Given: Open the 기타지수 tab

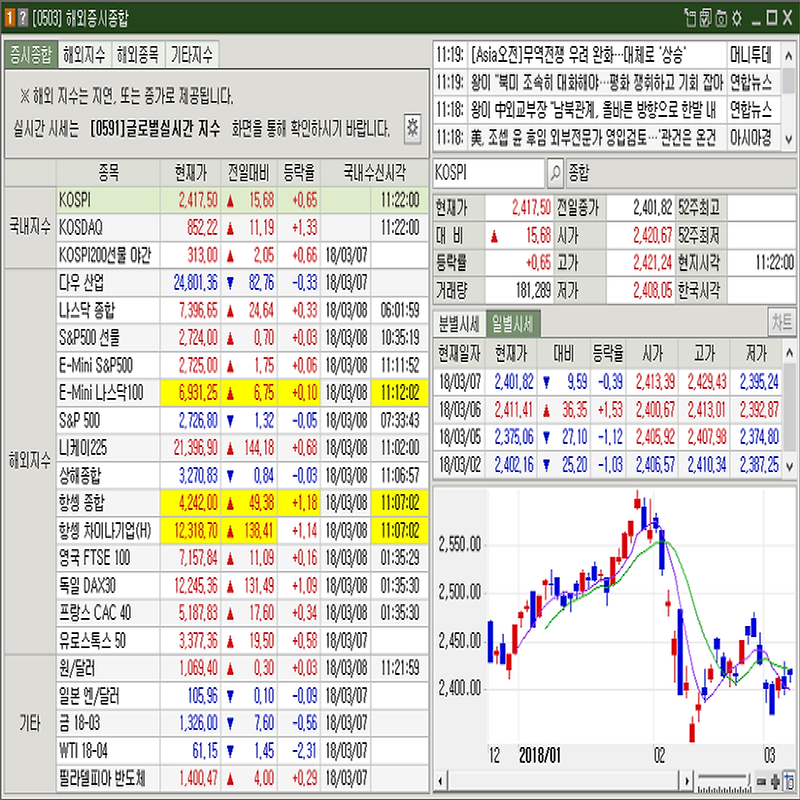Looking at the screenshot, I should (192, 55).
